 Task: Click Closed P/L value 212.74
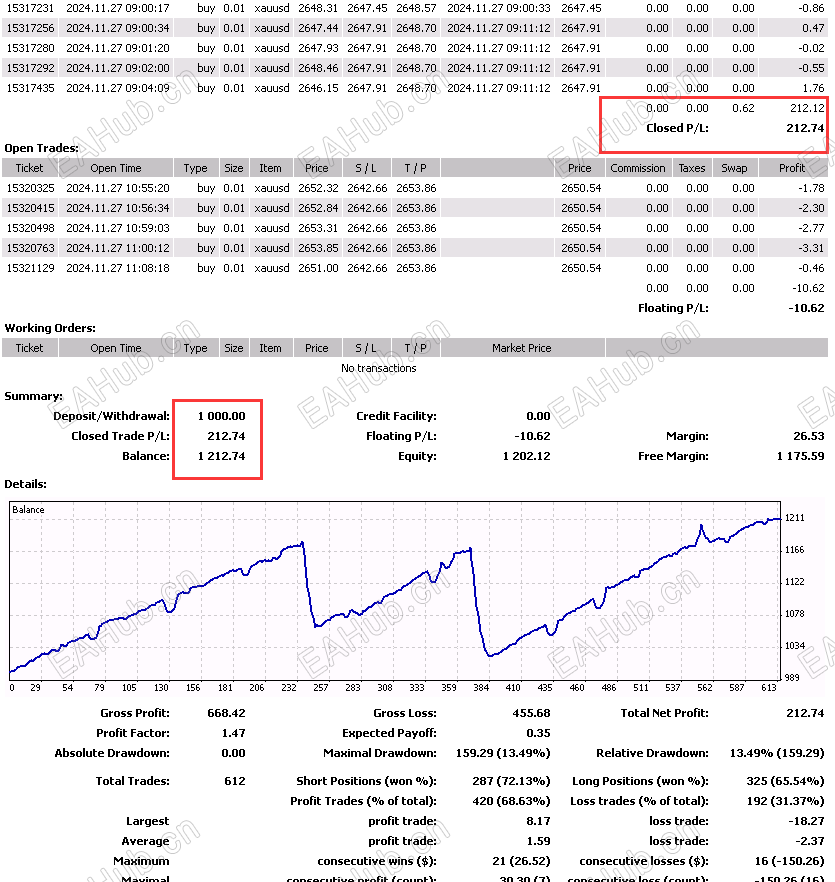805,128
